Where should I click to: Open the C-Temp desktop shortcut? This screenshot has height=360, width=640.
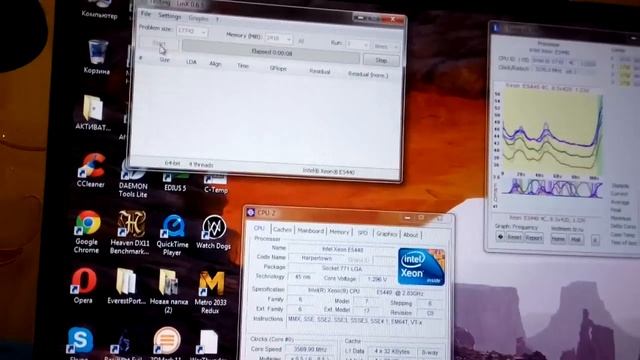(216, 184)
